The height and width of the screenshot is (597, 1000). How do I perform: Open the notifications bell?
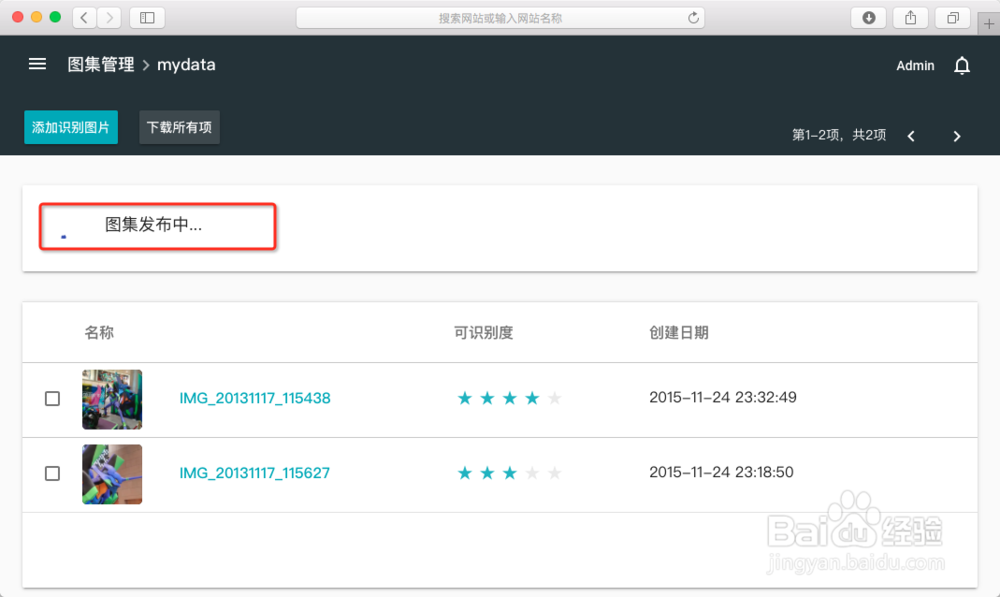click(962, 65)
